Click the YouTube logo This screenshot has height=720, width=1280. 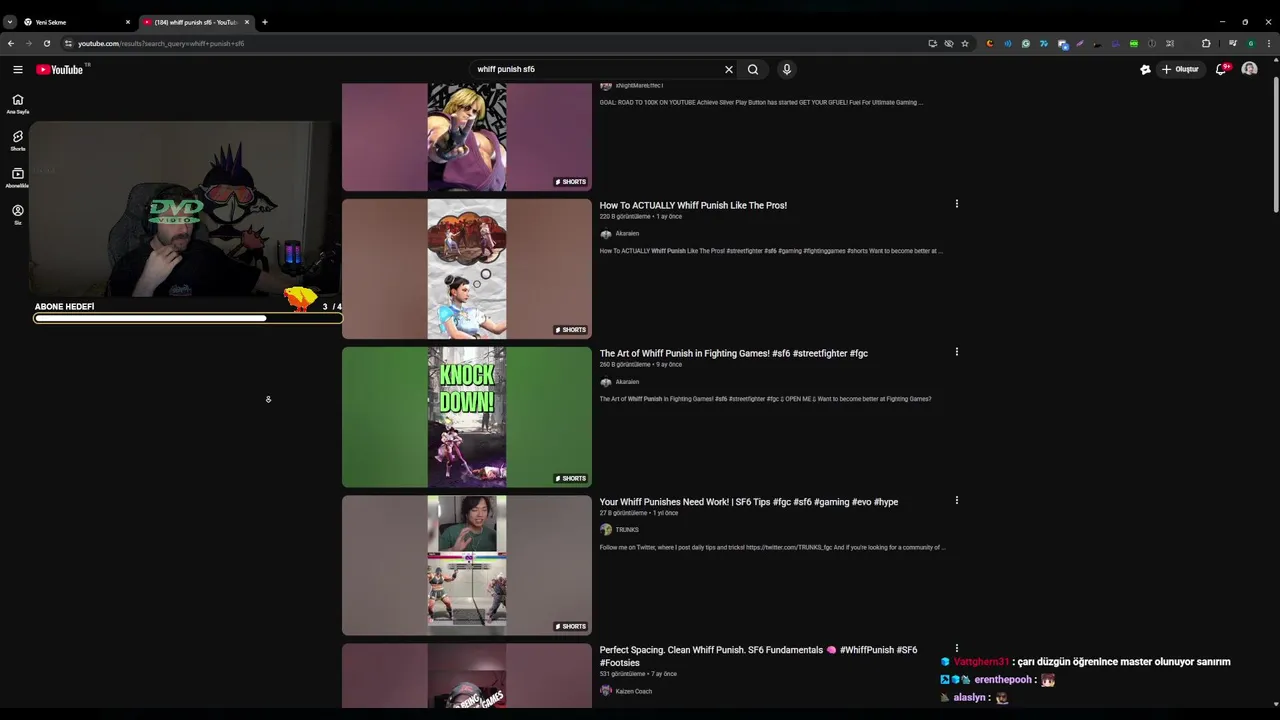point(60,69)
